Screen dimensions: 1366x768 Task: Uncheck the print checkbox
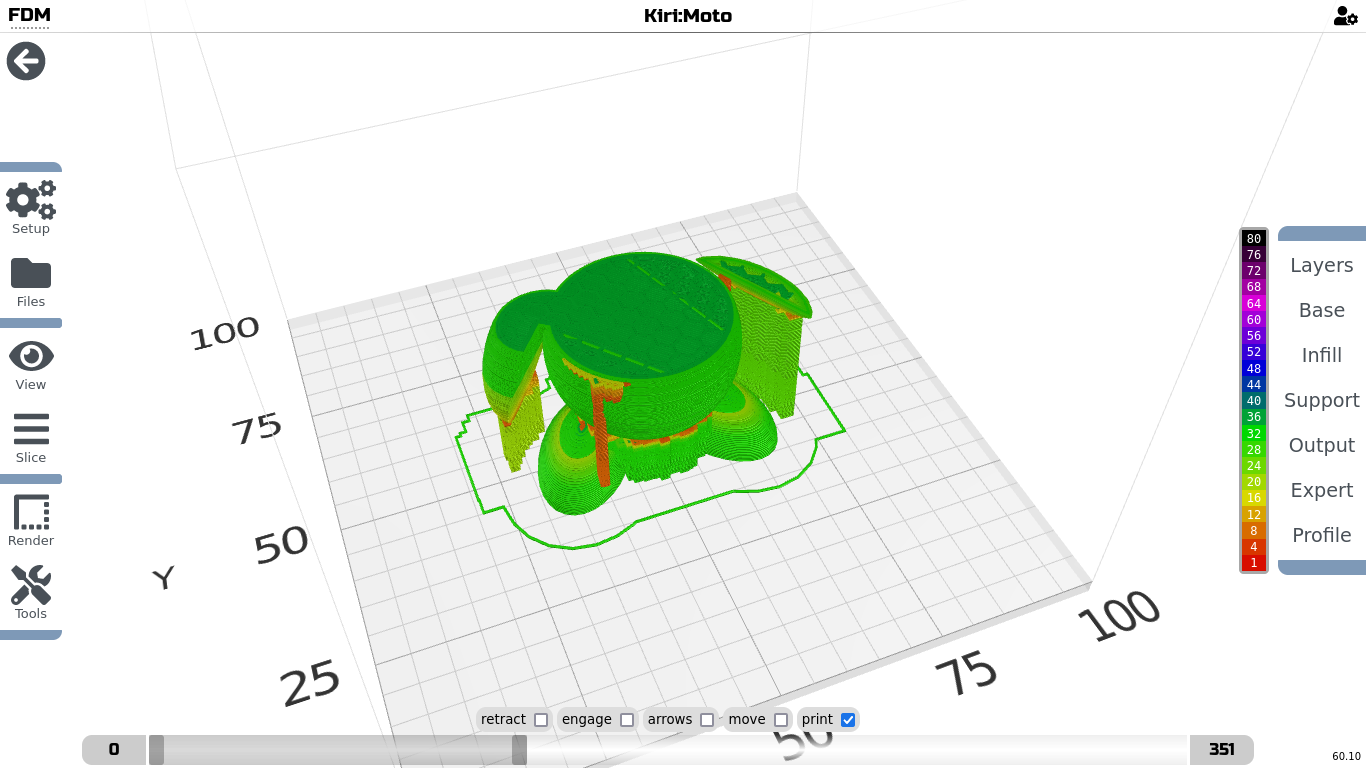[x=848, y=720]
